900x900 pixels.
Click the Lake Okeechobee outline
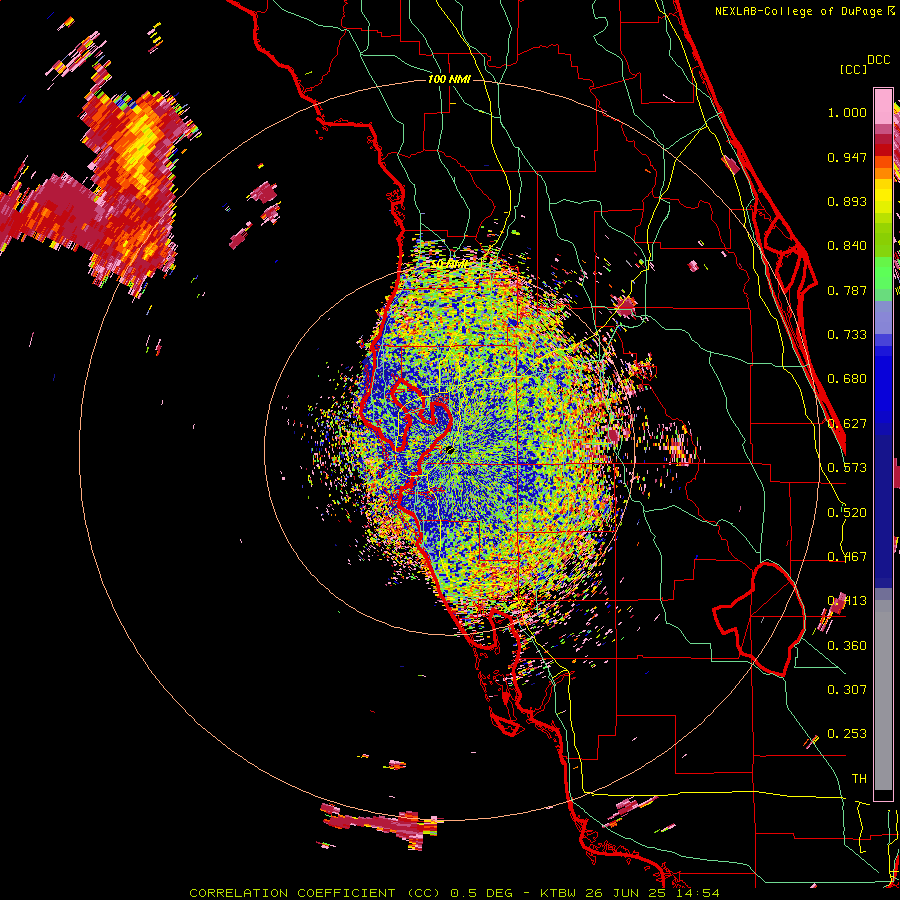coord(759,619)
